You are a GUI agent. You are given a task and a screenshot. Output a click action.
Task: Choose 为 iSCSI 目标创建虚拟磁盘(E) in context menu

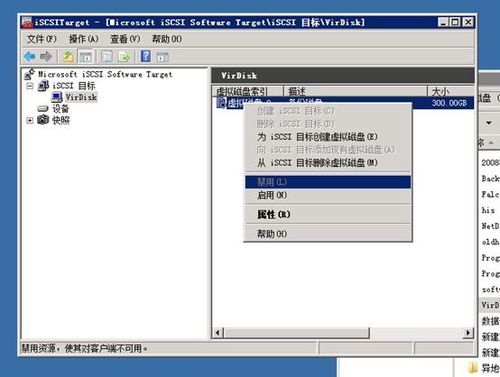[x=328, y=137]
